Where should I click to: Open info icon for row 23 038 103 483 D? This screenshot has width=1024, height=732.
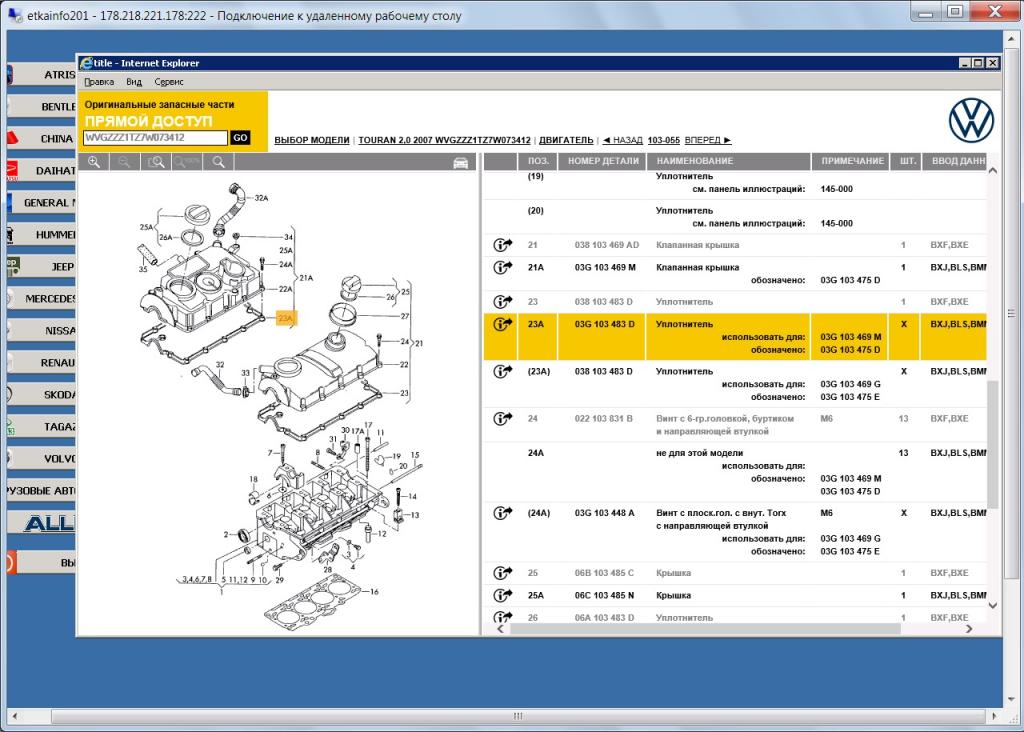(x=502, y=302)
